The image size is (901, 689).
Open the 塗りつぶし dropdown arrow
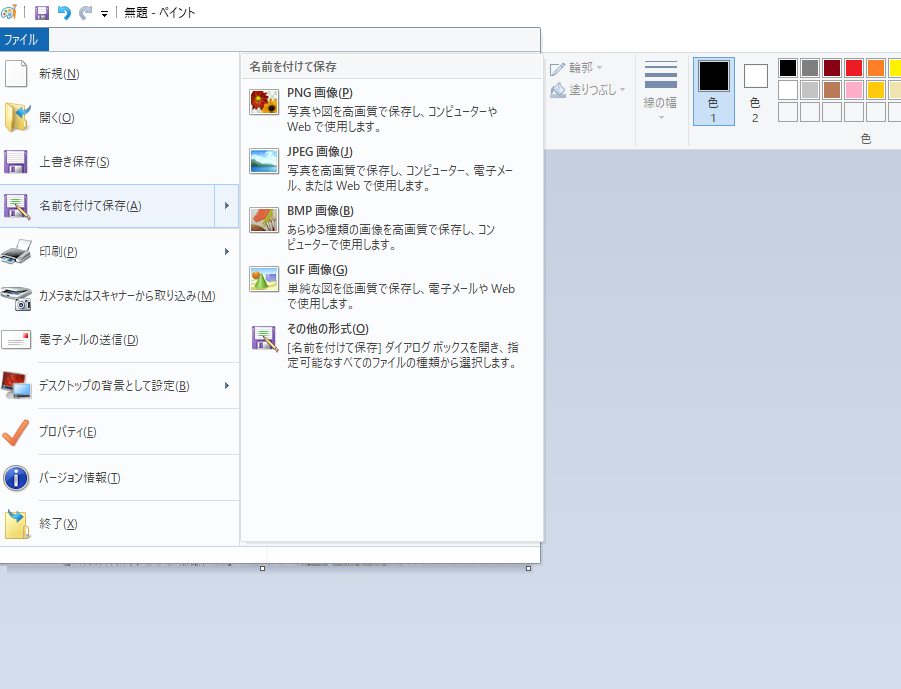coord(622,90)
